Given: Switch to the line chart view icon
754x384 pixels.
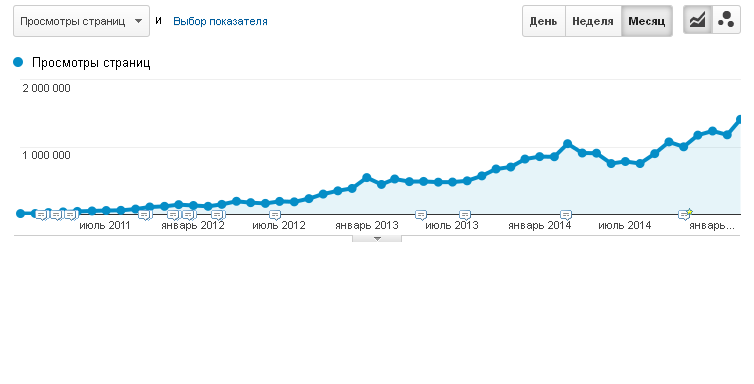Looking at the screenshot, I should (697, 21).
